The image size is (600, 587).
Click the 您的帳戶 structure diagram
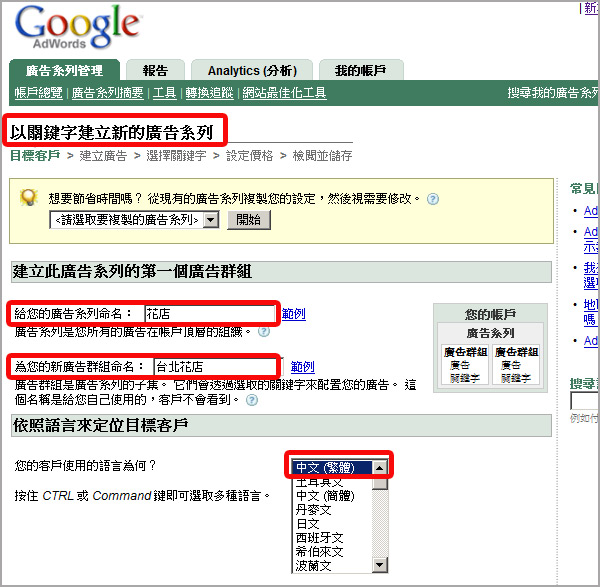coord(490,348)
